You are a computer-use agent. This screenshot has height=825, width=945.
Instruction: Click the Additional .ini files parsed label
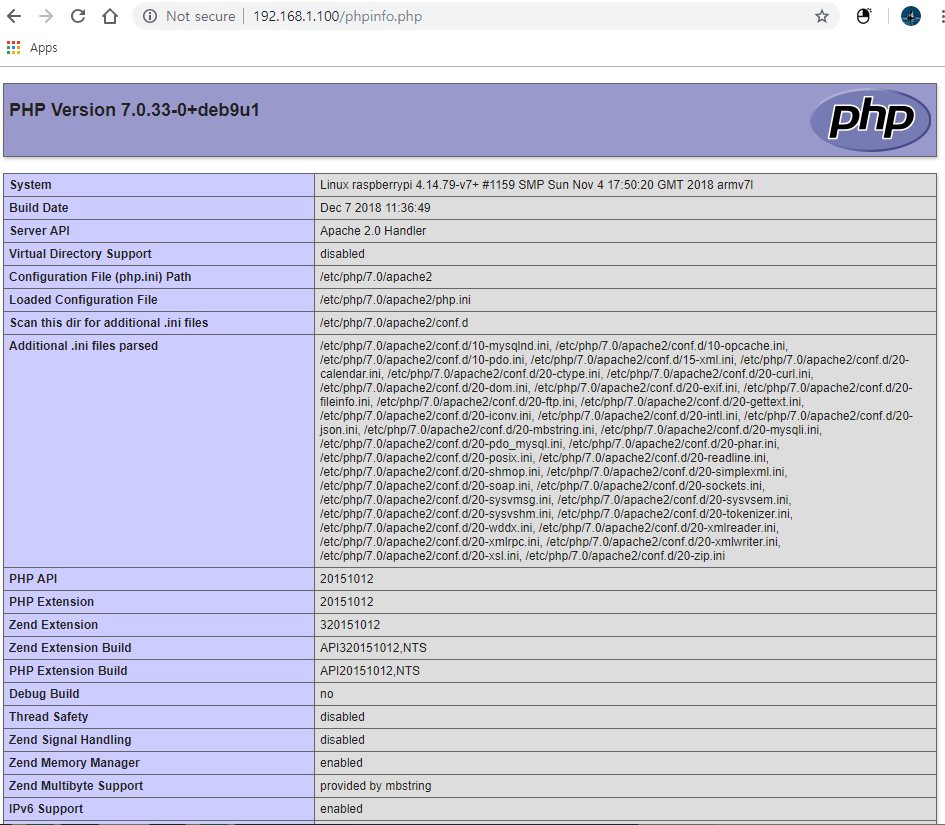(x=83, y=346)
